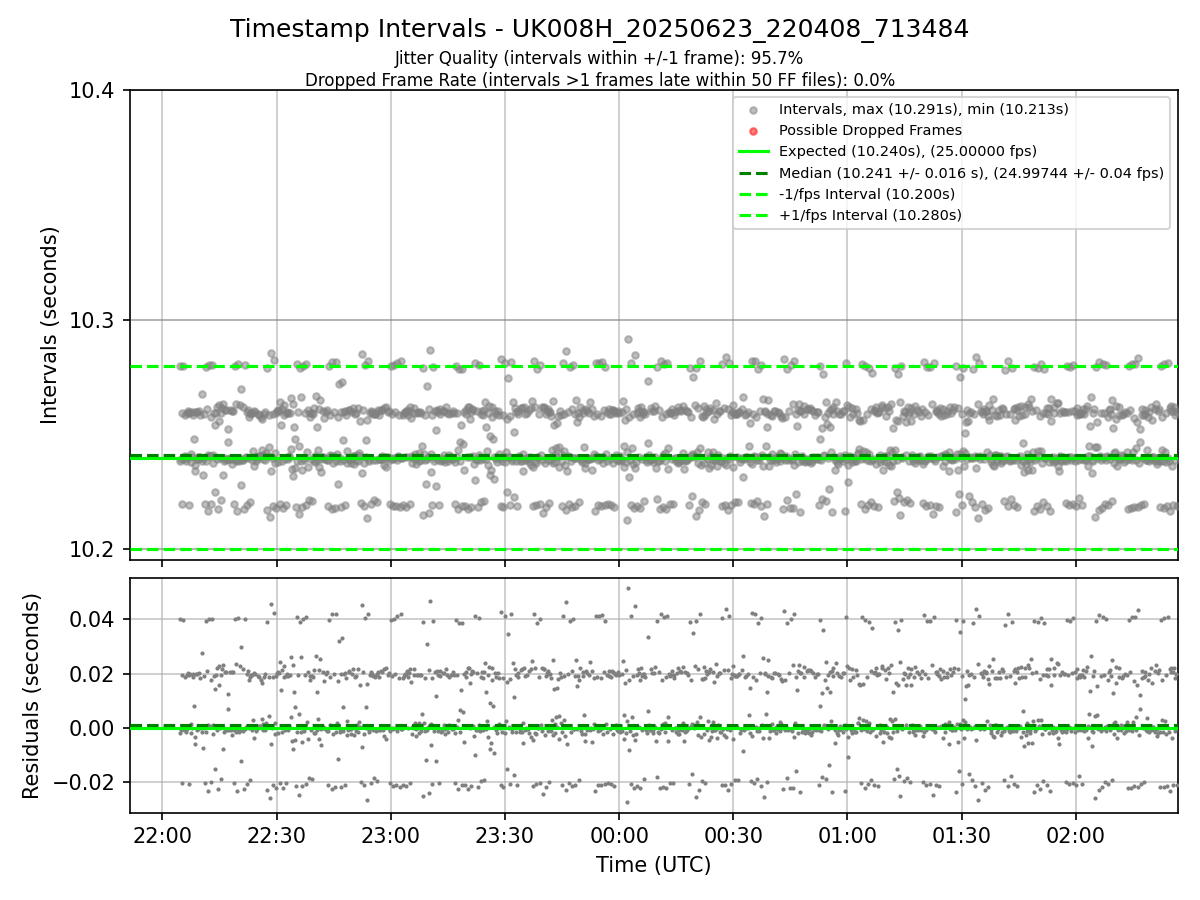1200x900 pixels.
Task: Click the -0.02 residuals tick label
Action: point(85,782)
